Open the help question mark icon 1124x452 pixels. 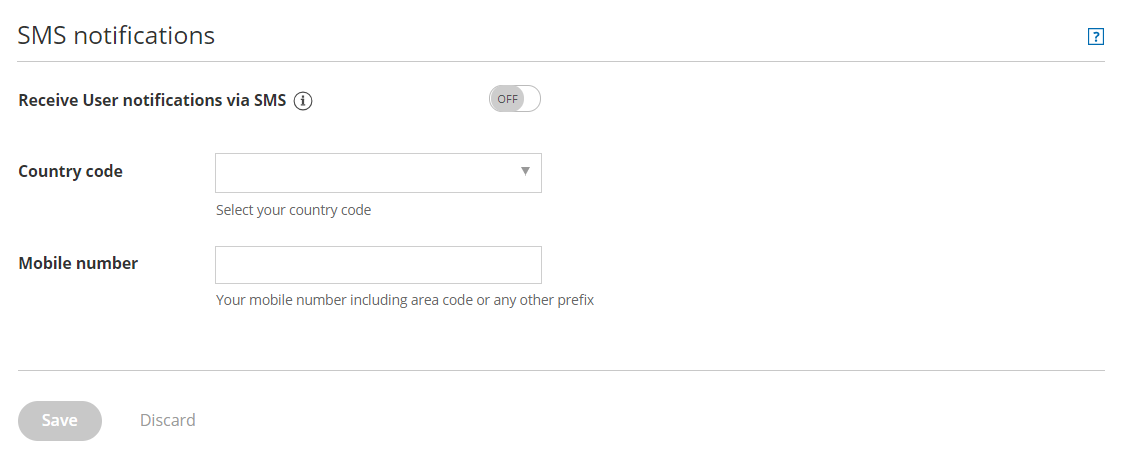[1095, 37]
